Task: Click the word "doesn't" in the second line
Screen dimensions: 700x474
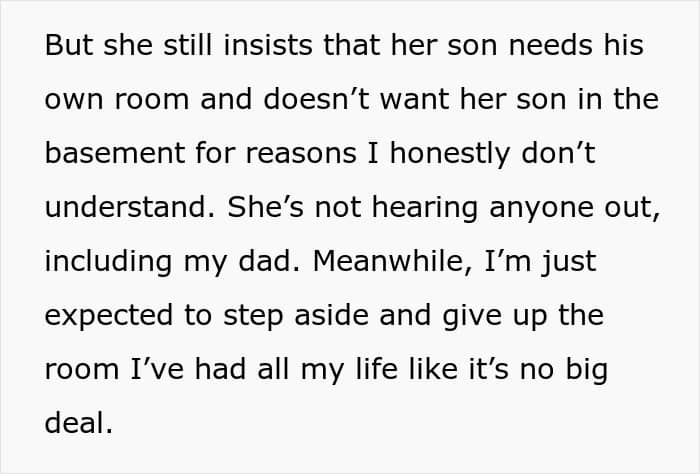Action: tap(317, 99)
